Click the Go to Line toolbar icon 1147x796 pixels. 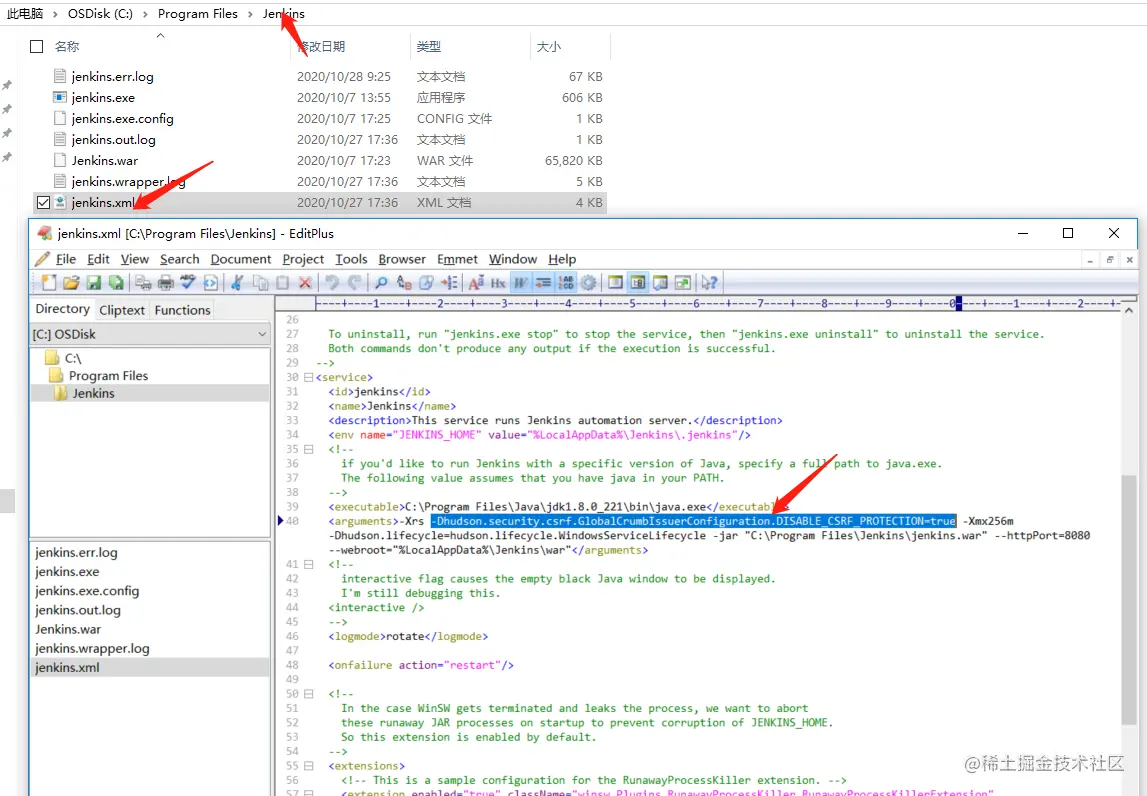coord(449,282)
